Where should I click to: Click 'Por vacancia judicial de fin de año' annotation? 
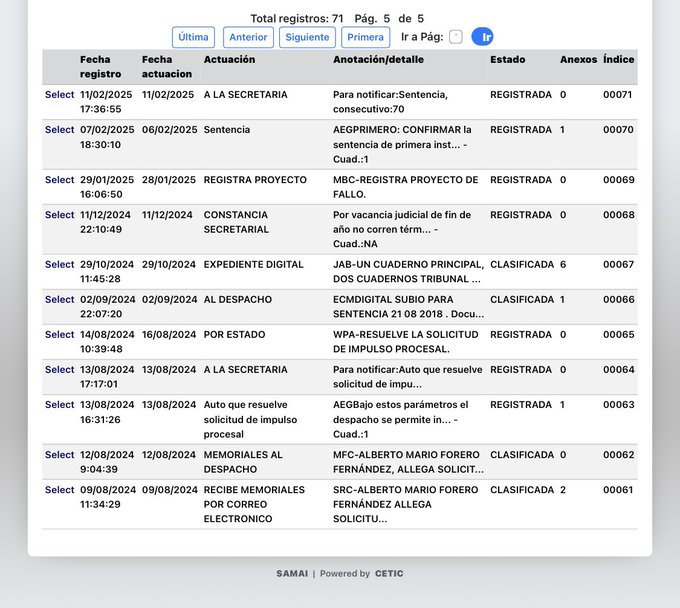(x=402, y=229)
